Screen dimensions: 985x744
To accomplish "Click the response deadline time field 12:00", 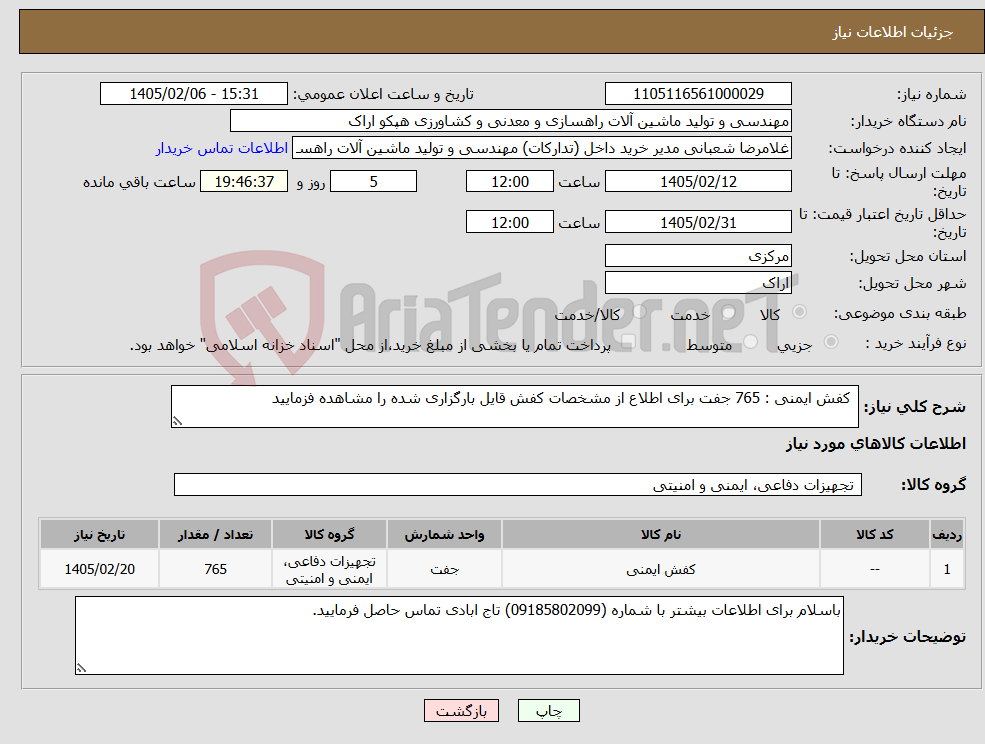I will (x=509, y=182).
